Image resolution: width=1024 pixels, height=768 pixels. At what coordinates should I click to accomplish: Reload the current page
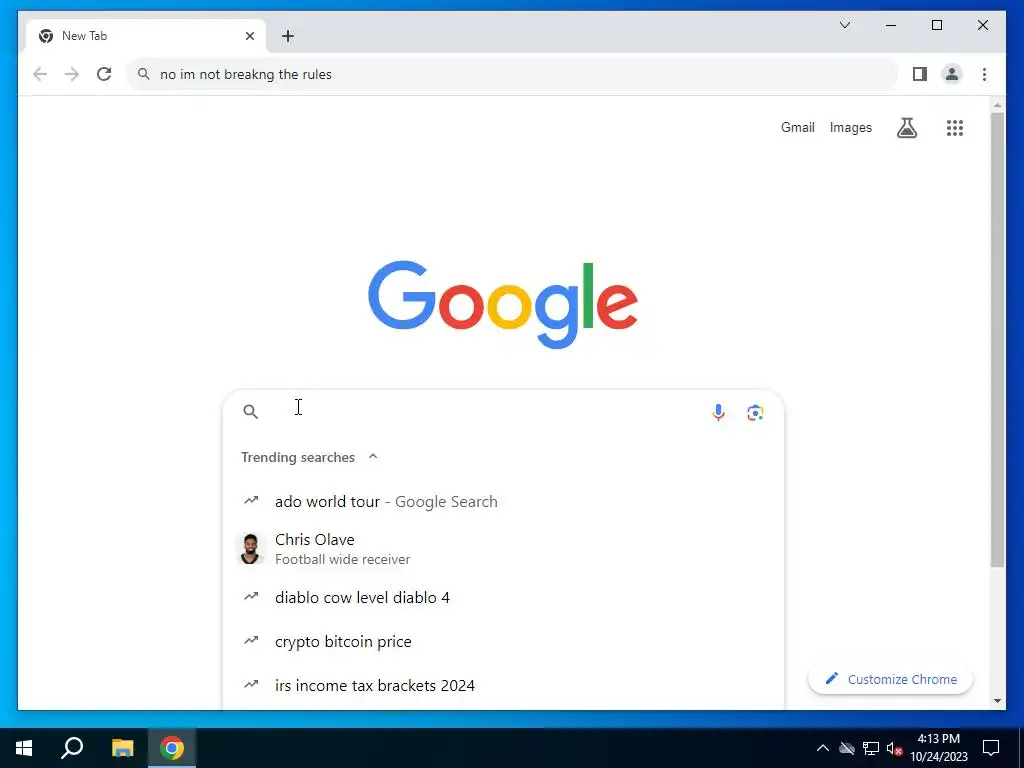pyautogui.click(x=104, y=74)
